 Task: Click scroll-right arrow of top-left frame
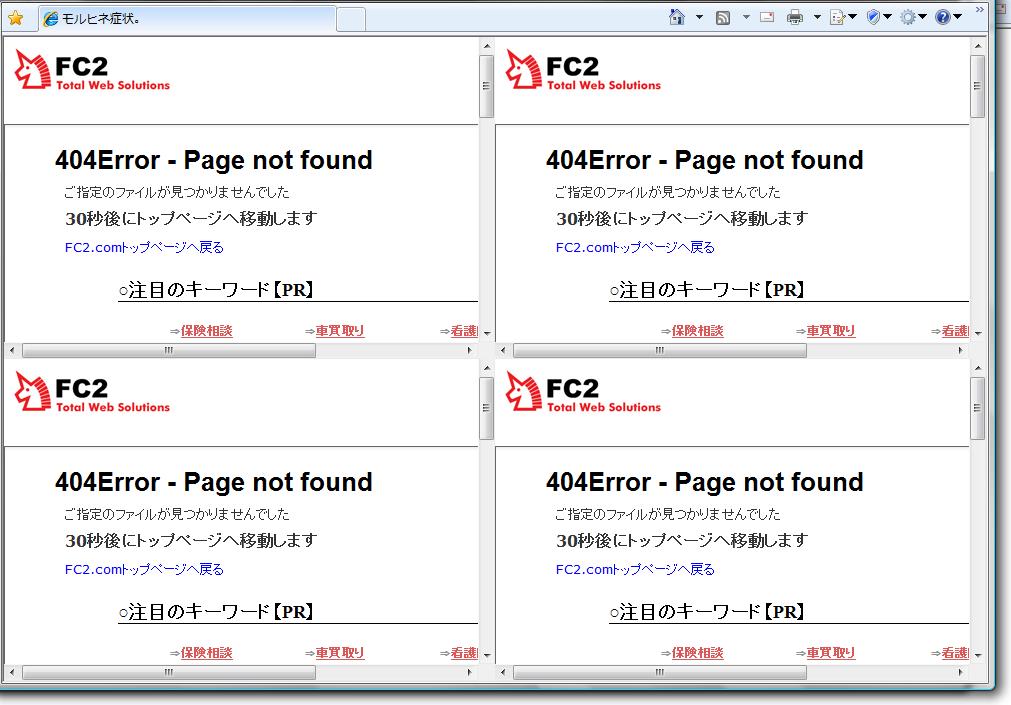tap(469, 350)
